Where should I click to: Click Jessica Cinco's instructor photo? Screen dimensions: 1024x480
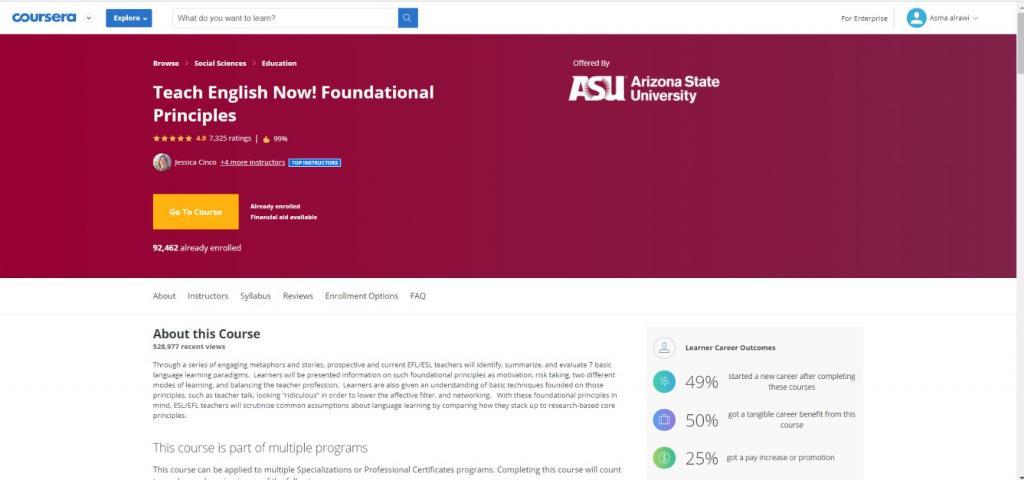coord(161,162)
